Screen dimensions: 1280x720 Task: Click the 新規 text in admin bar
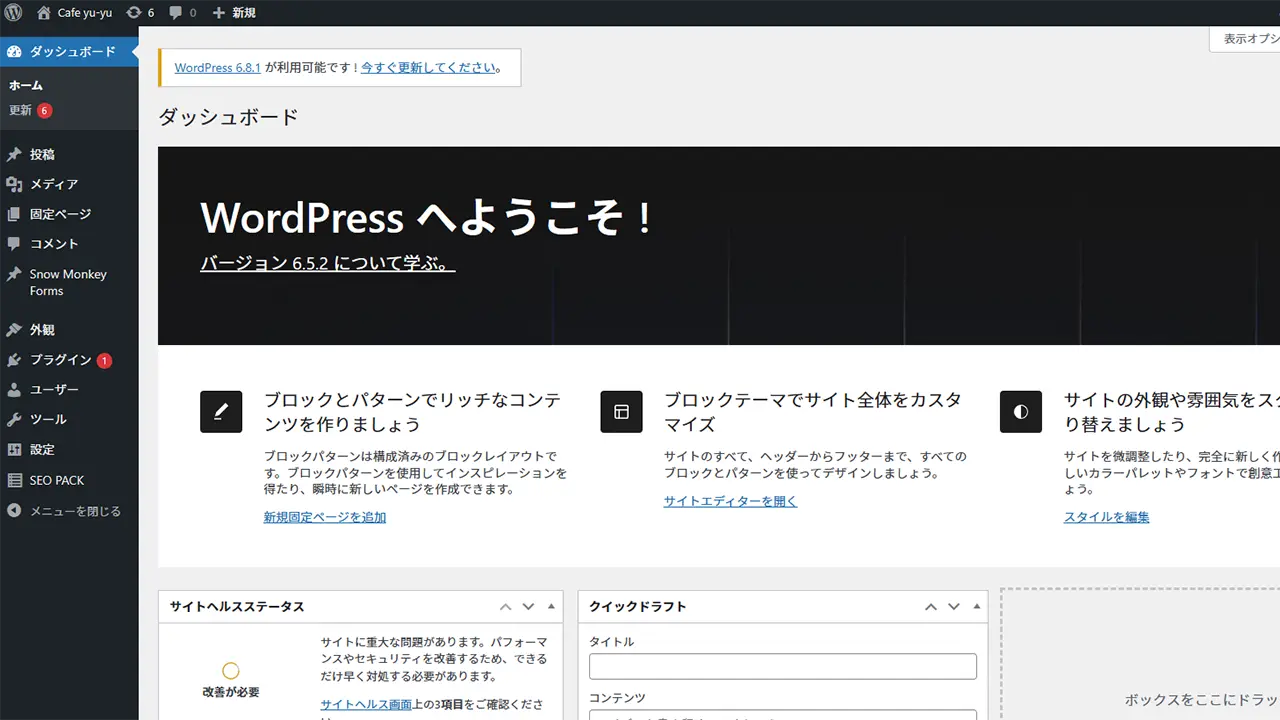coord(244,13)
